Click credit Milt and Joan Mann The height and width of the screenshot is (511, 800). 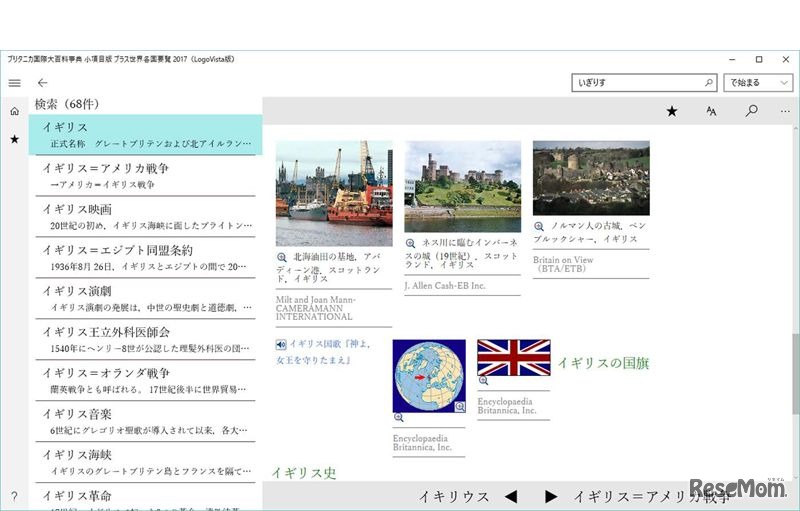coord(316,308)
